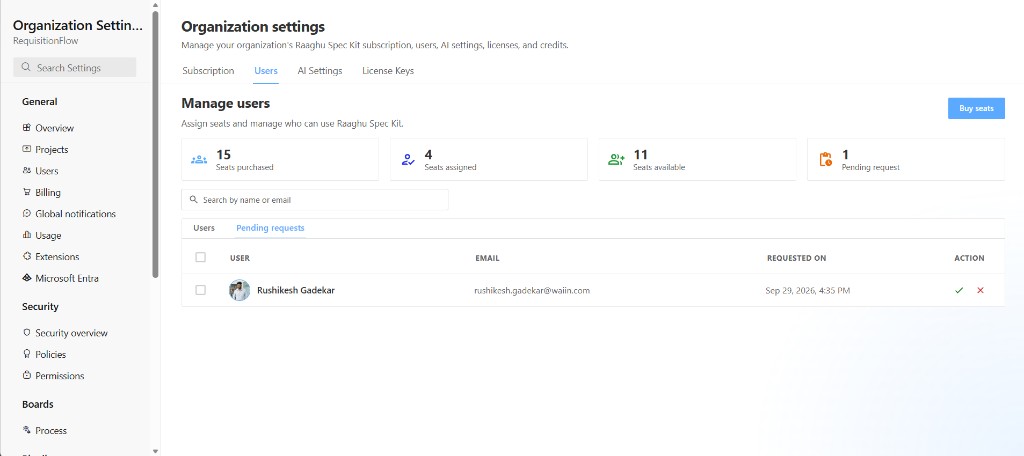Open Extensions settings
1024x456 pixels.
click(x=57, y=257)
